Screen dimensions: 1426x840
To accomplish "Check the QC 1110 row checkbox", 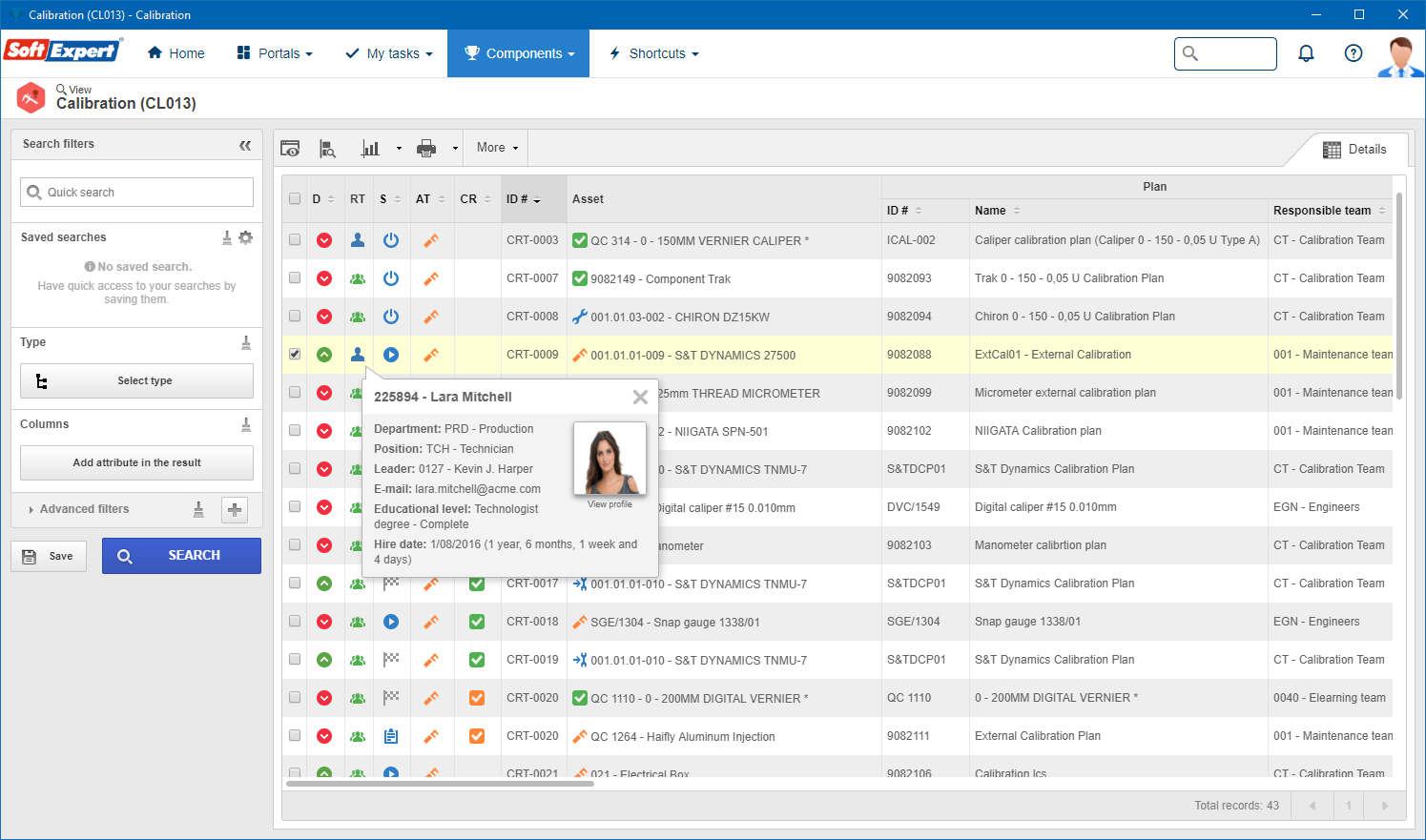I will click(295, 698).
